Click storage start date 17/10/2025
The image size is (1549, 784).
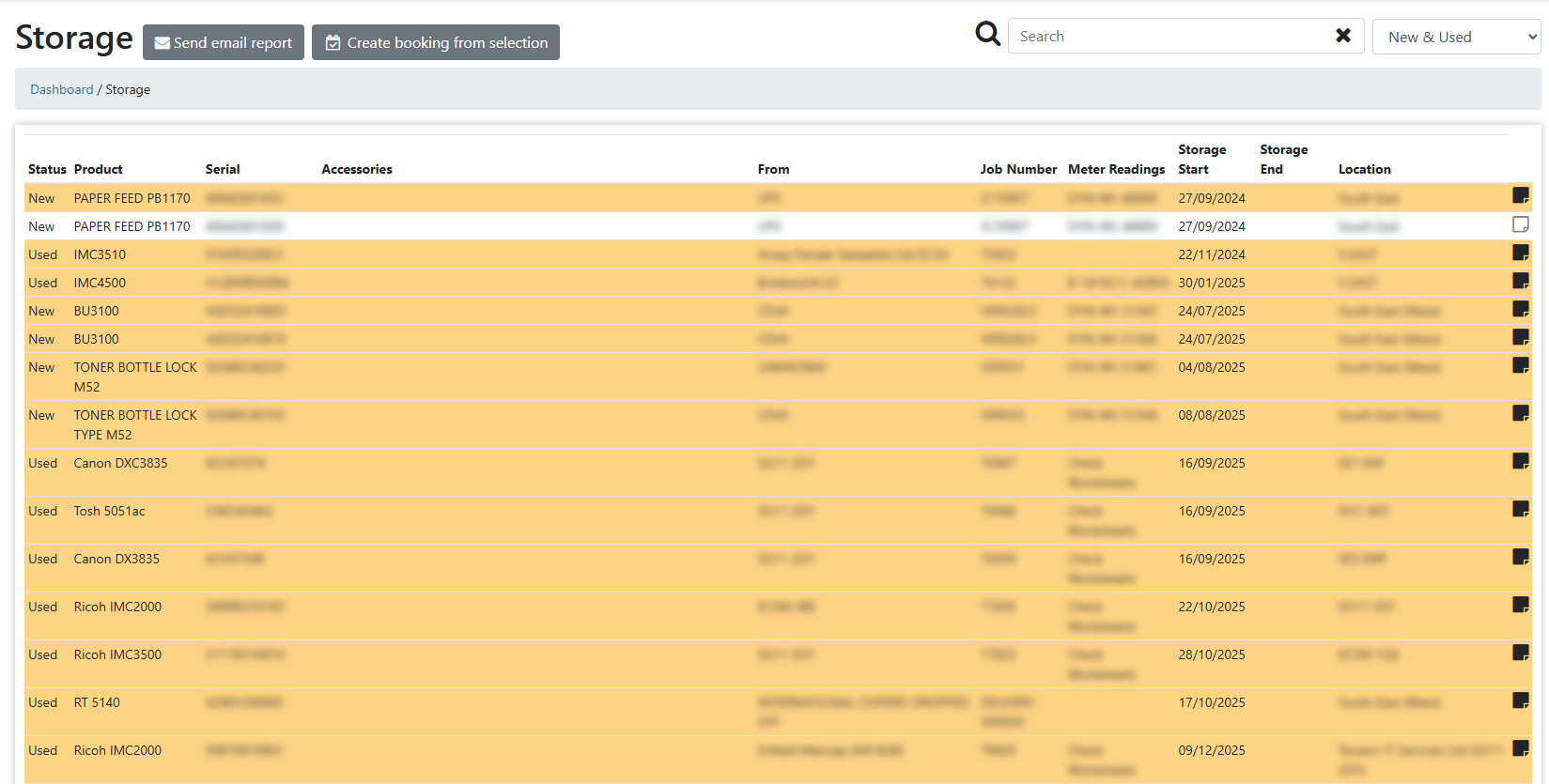point(1212,702)
